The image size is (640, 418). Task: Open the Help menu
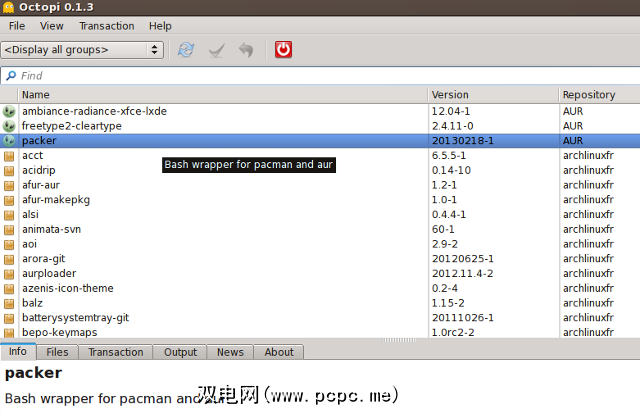coord(160,26)
